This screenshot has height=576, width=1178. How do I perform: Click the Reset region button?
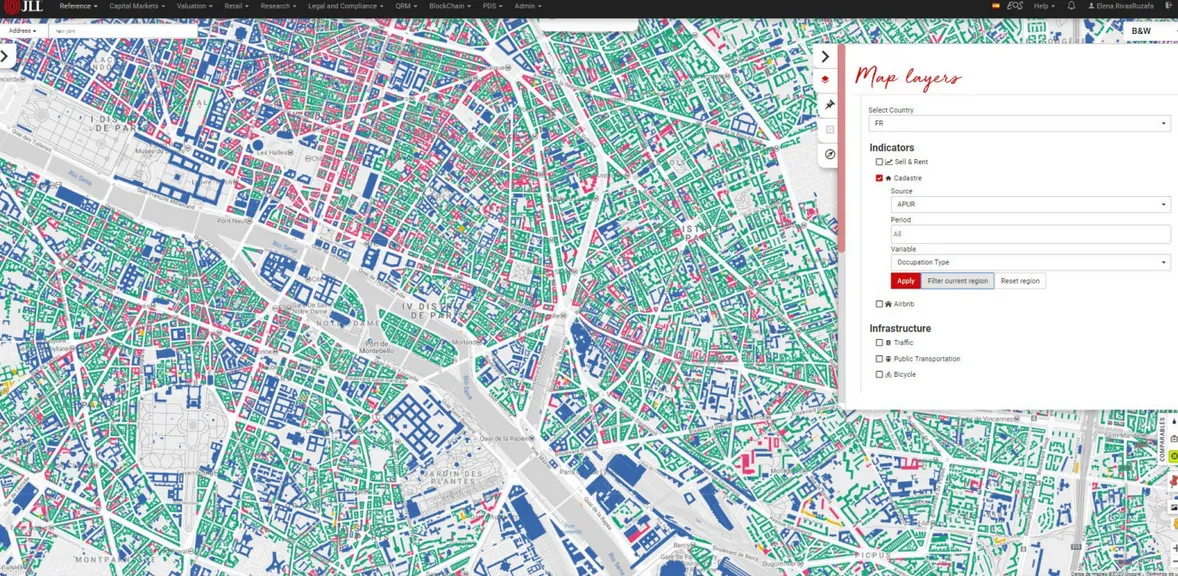click(x=1021, y=281)
